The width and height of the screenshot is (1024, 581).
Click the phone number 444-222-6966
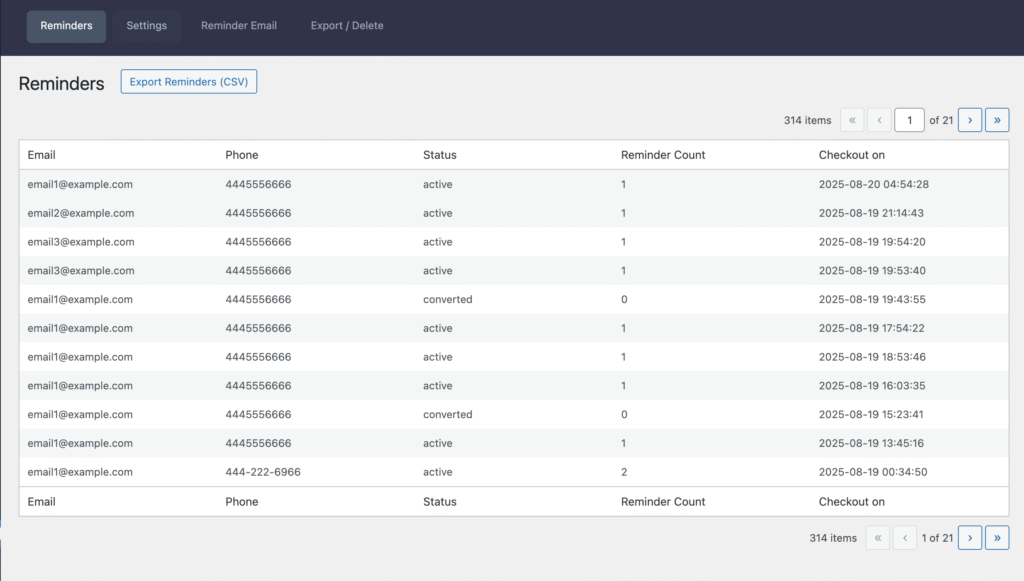click(263, 472)
